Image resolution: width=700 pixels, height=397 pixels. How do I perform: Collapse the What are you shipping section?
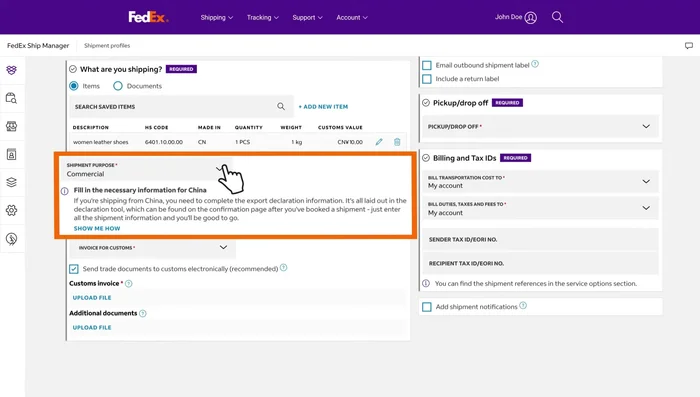[73, 69]
